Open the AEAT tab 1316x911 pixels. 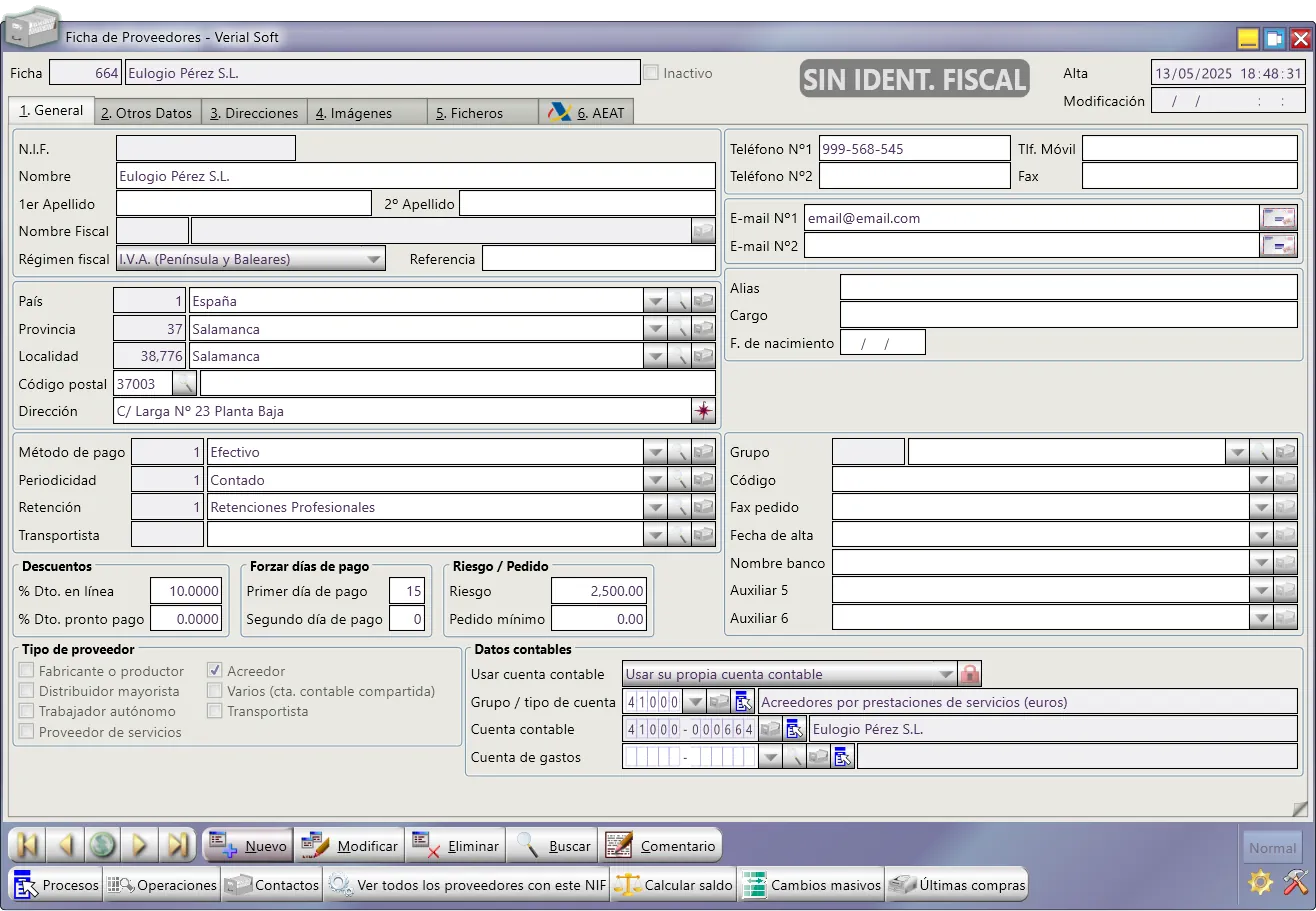[586, 113]
